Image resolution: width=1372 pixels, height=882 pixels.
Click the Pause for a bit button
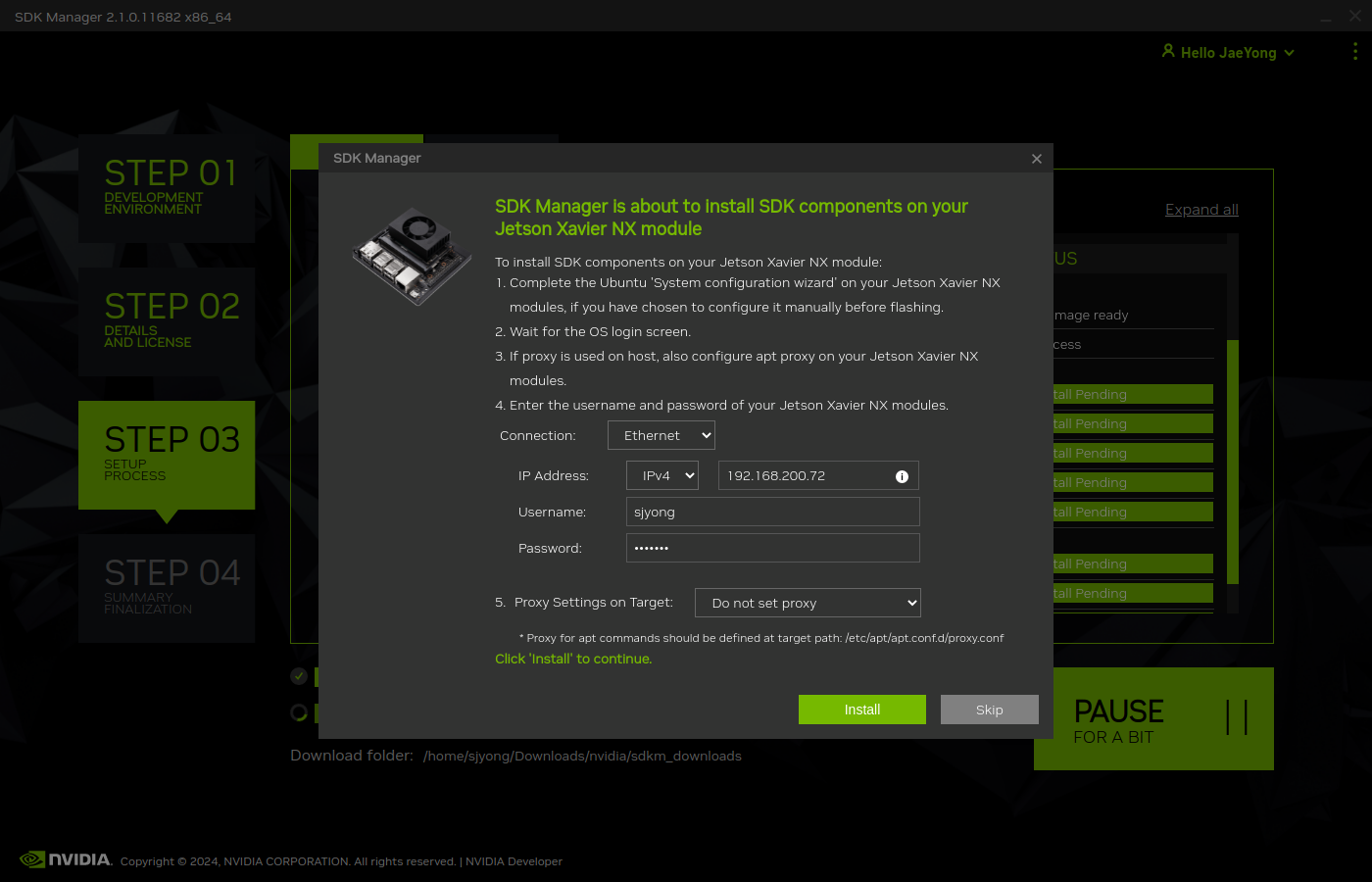(1153, 718)
